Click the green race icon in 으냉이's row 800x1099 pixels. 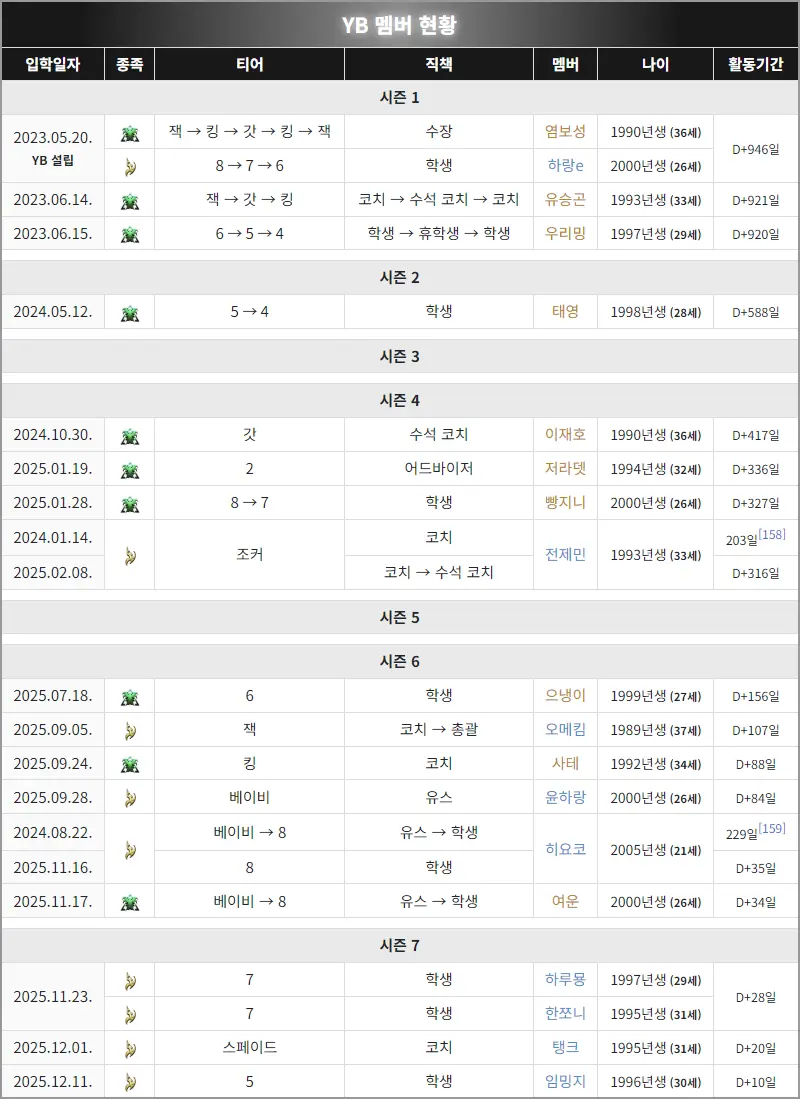pyautogui.click(x=130, y=697)
